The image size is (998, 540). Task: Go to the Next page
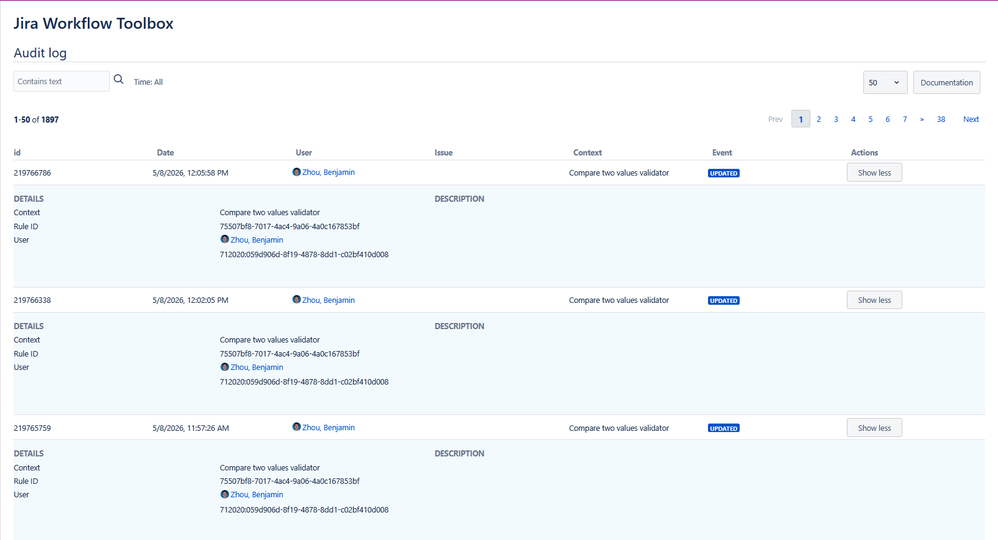click(971, 119)
